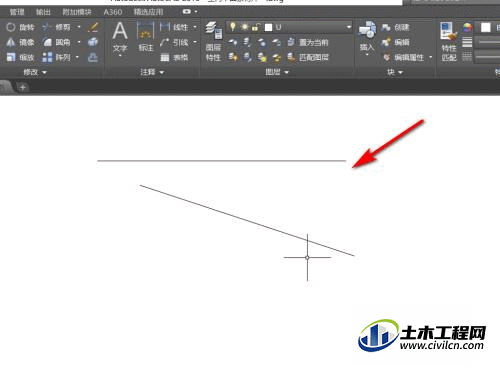Click the Explode icon in Modify panel

(x=93, y=42)
